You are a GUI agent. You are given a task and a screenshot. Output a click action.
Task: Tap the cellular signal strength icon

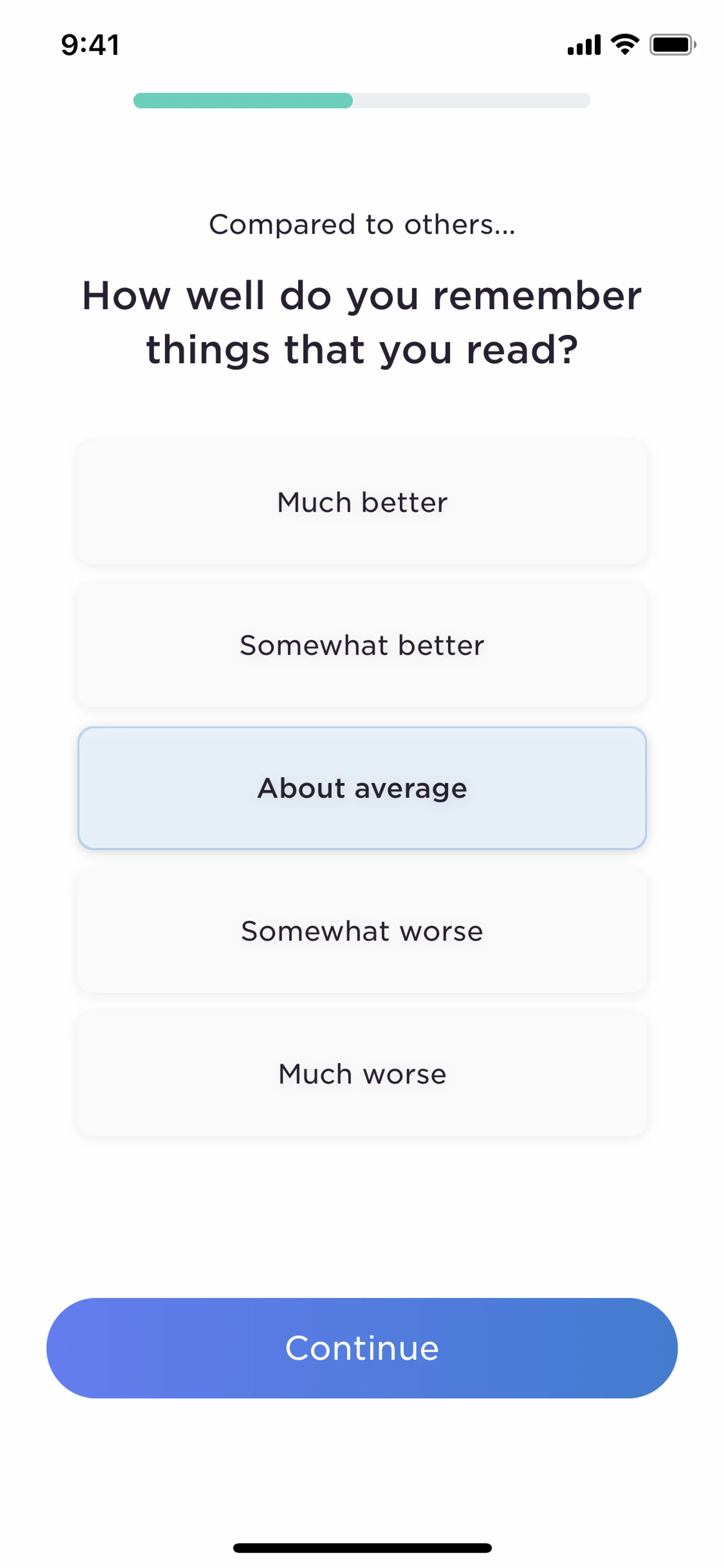[x=583, y=45]
